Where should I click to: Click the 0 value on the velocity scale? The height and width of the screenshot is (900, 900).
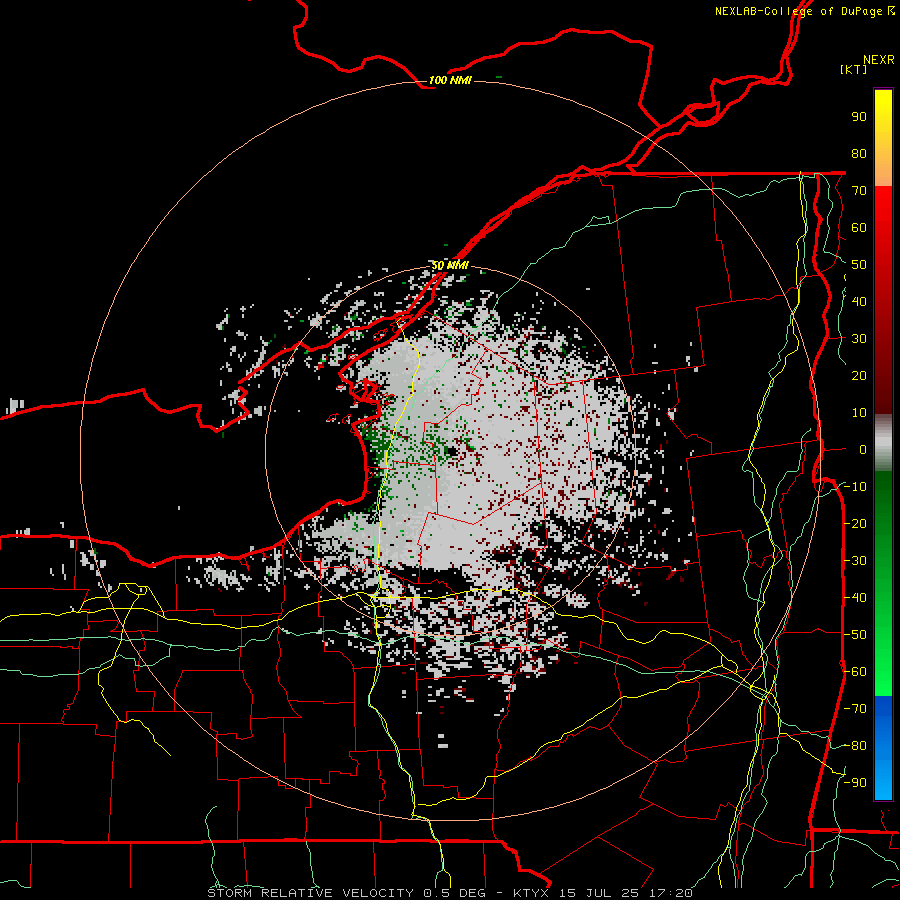(x=863, y=450)
